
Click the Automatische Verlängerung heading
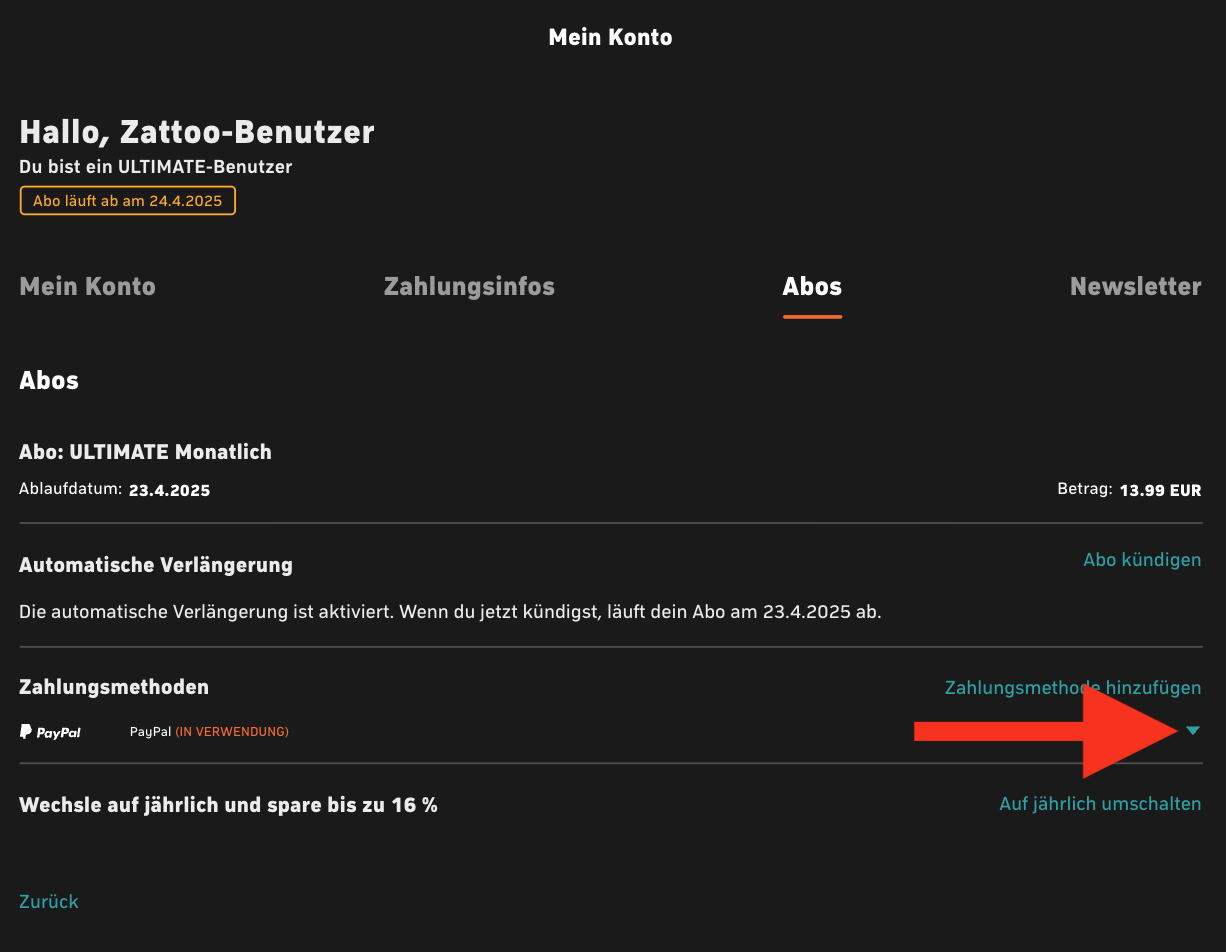coord(156,566)
